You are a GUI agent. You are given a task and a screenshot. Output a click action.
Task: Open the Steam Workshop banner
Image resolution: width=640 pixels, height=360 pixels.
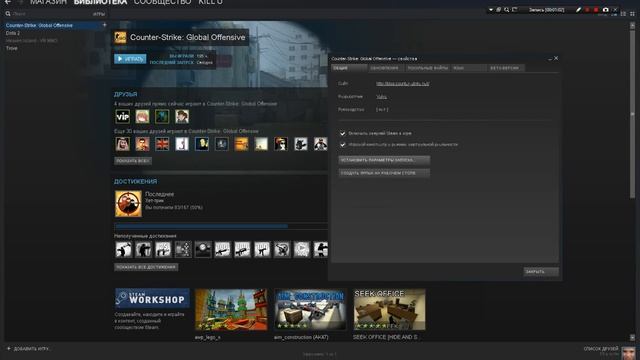152,298
